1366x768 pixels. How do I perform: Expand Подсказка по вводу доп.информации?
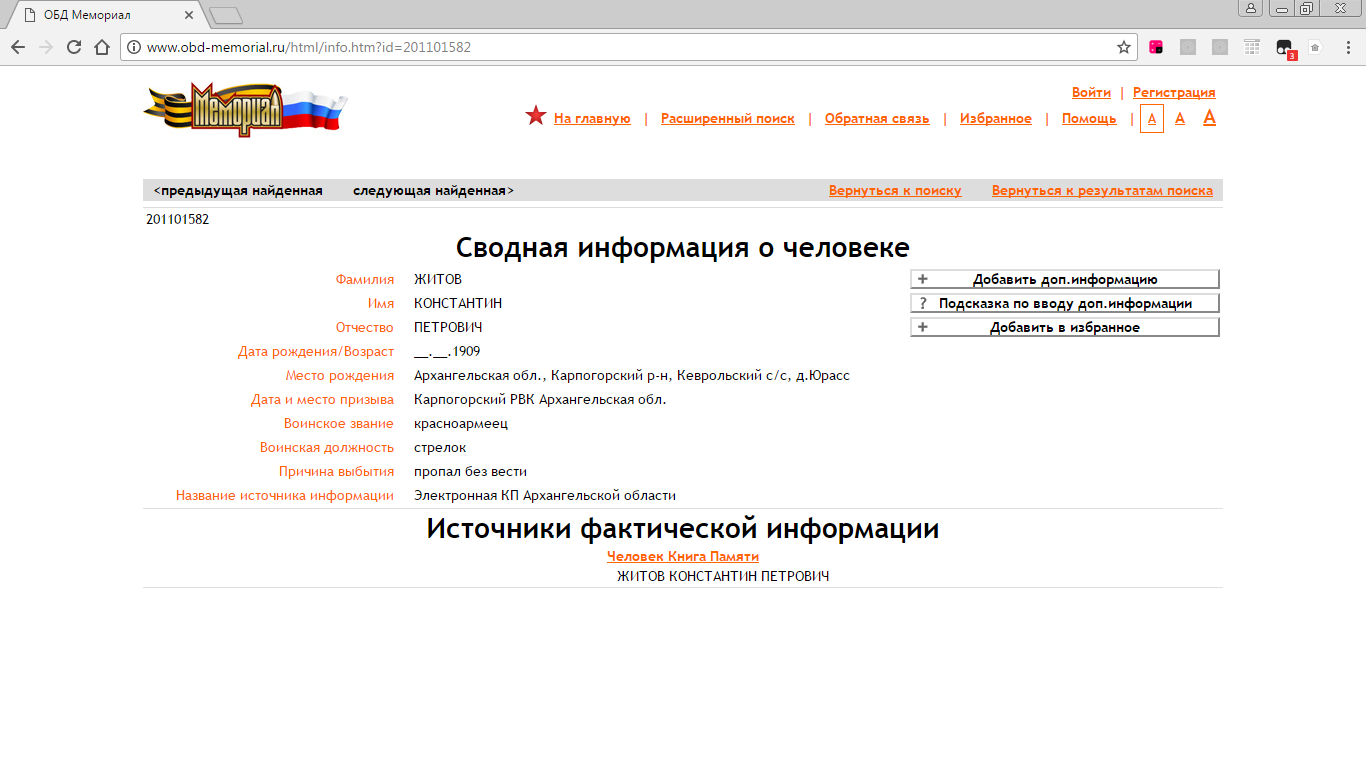pyautogui.click(x=1065, y=303)
